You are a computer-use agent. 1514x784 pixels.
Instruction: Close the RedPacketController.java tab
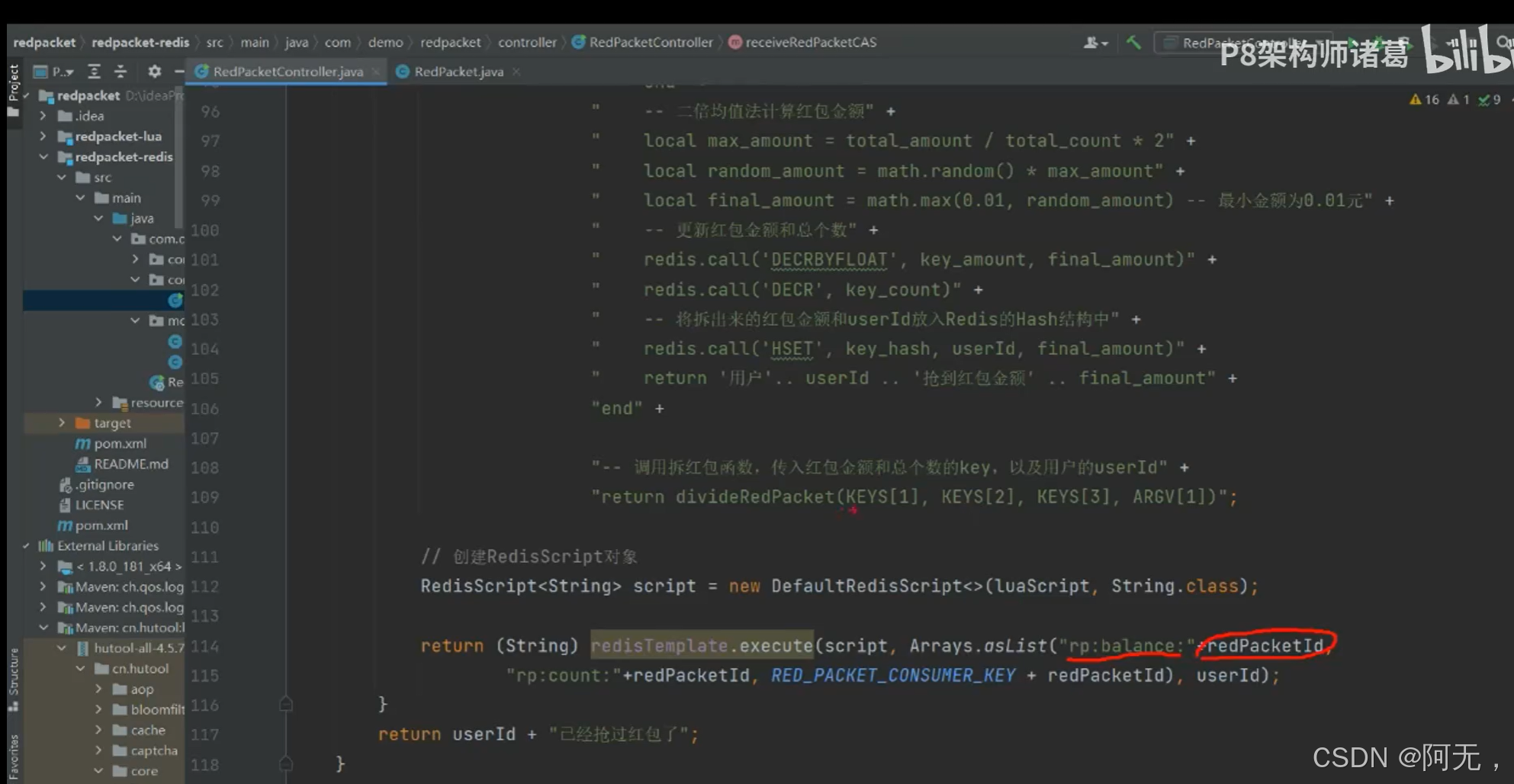(376, 72)
